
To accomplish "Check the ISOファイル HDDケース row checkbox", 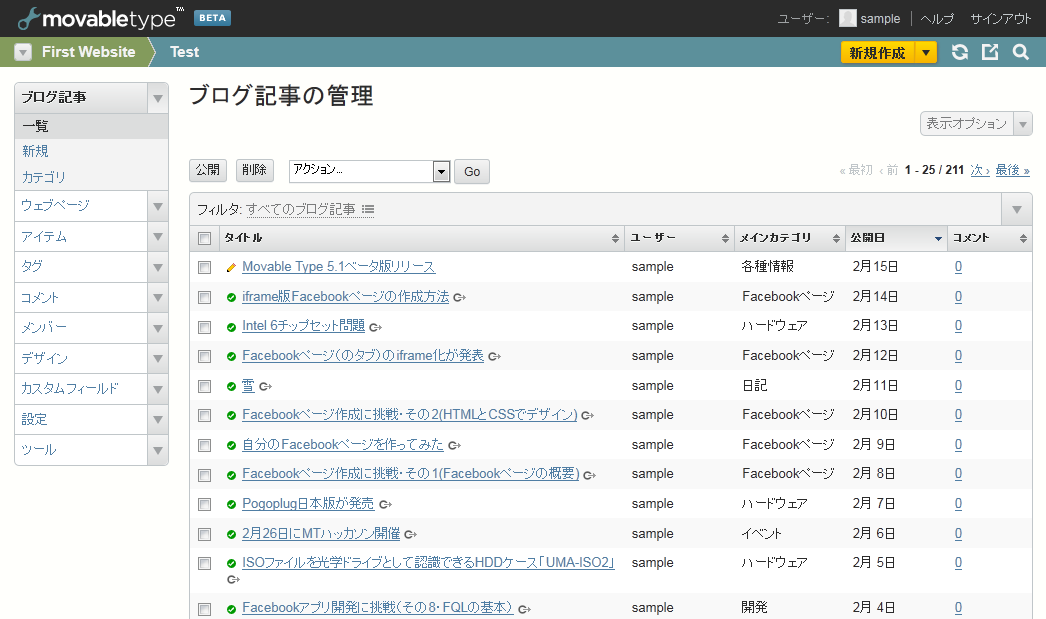I will pyautogui.click(x=204, y=564).
